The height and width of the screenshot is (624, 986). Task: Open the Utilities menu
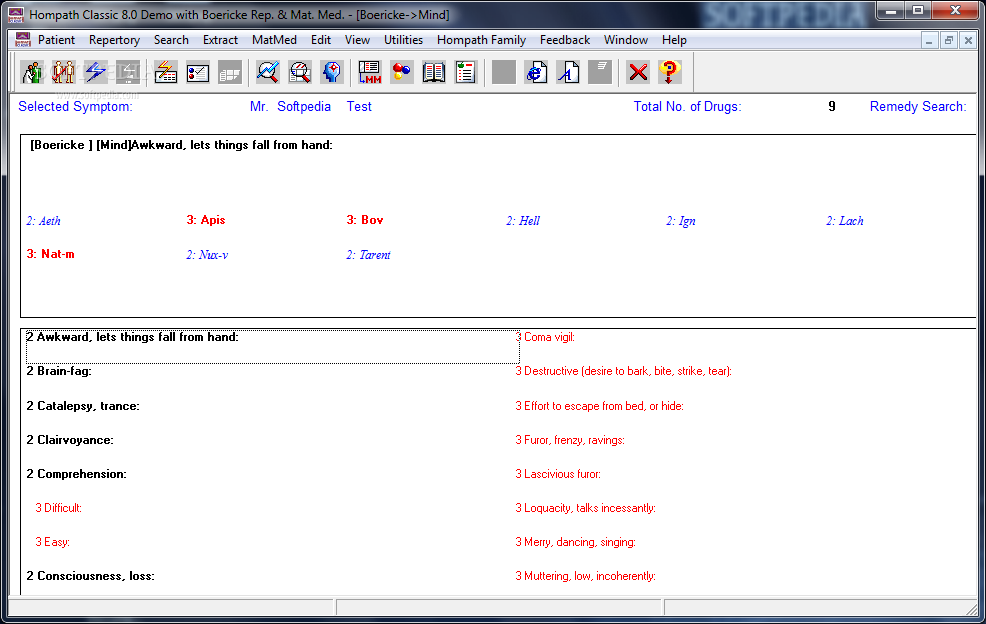point(403,40)
